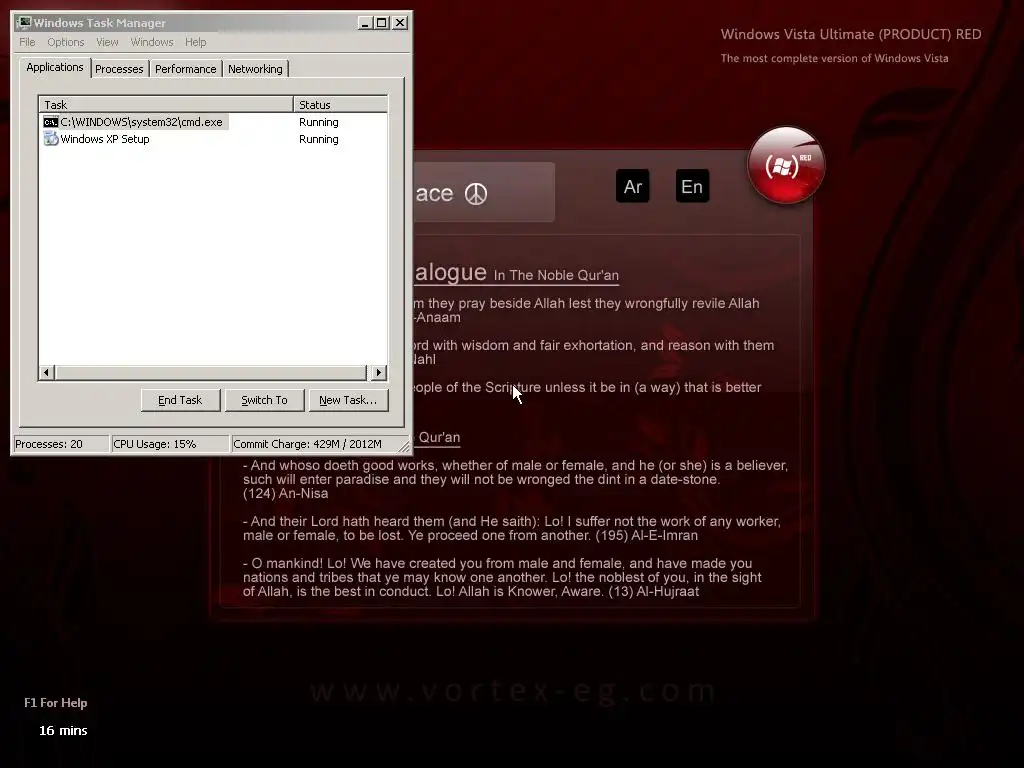Switch language to Arabic with Ar button
Viewport: 1024px width, 768px height.
pyautogui.click(x=632, y=186)
